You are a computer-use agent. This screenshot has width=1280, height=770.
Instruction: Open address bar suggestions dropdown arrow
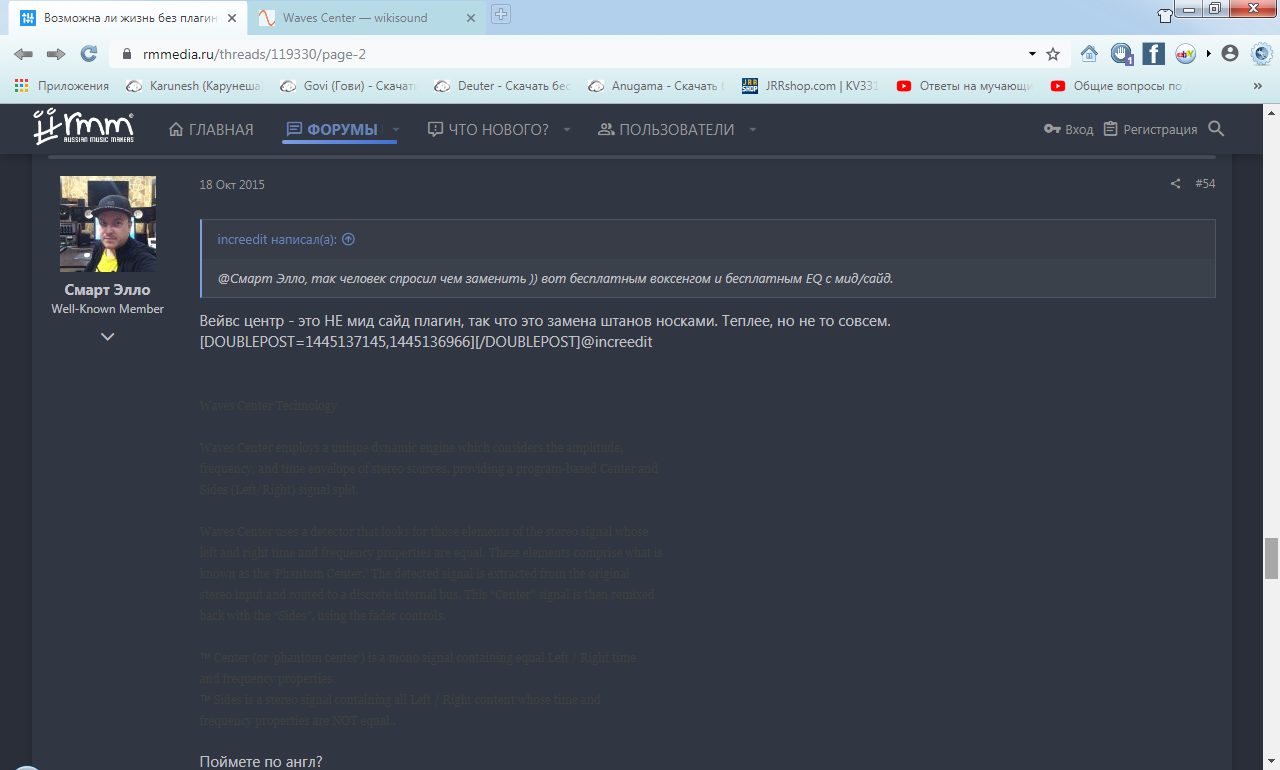coord(1032,54)
